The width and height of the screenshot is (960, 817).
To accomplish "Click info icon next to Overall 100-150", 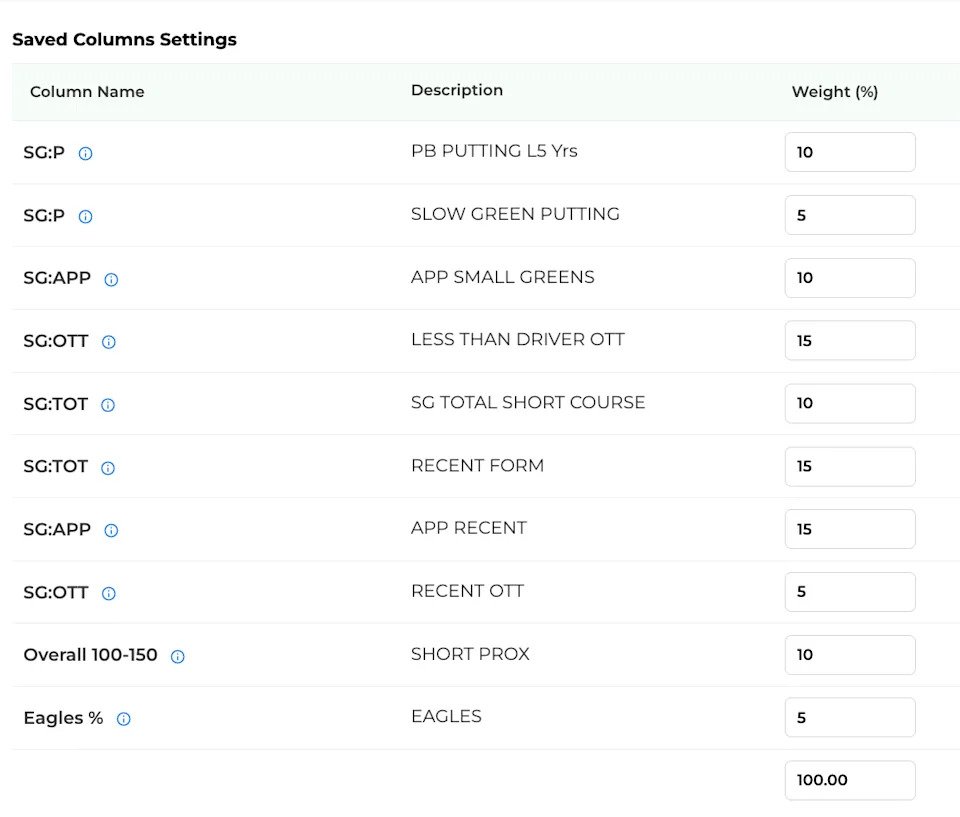I will coord(177,657).
